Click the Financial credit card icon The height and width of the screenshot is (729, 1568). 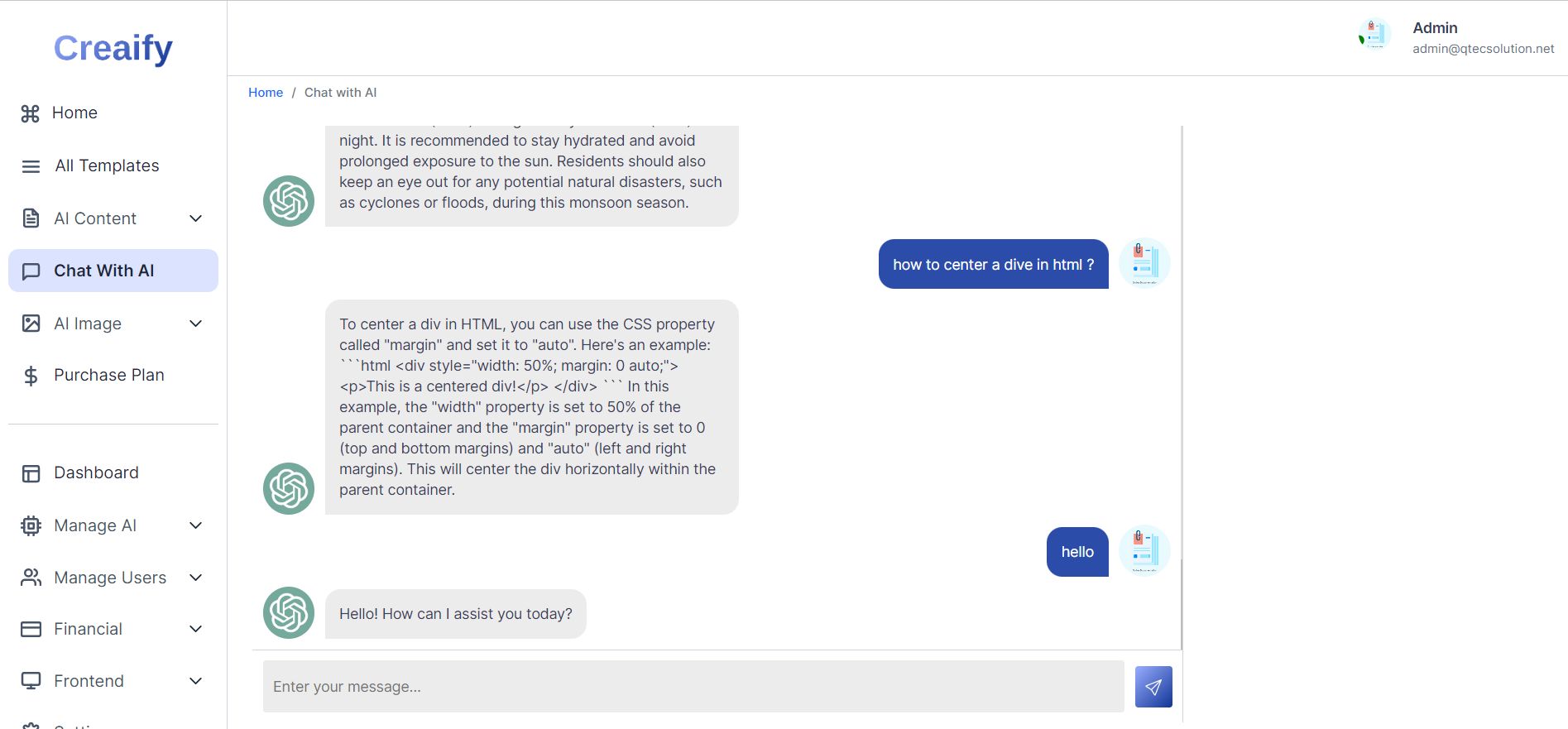point(31,629)
